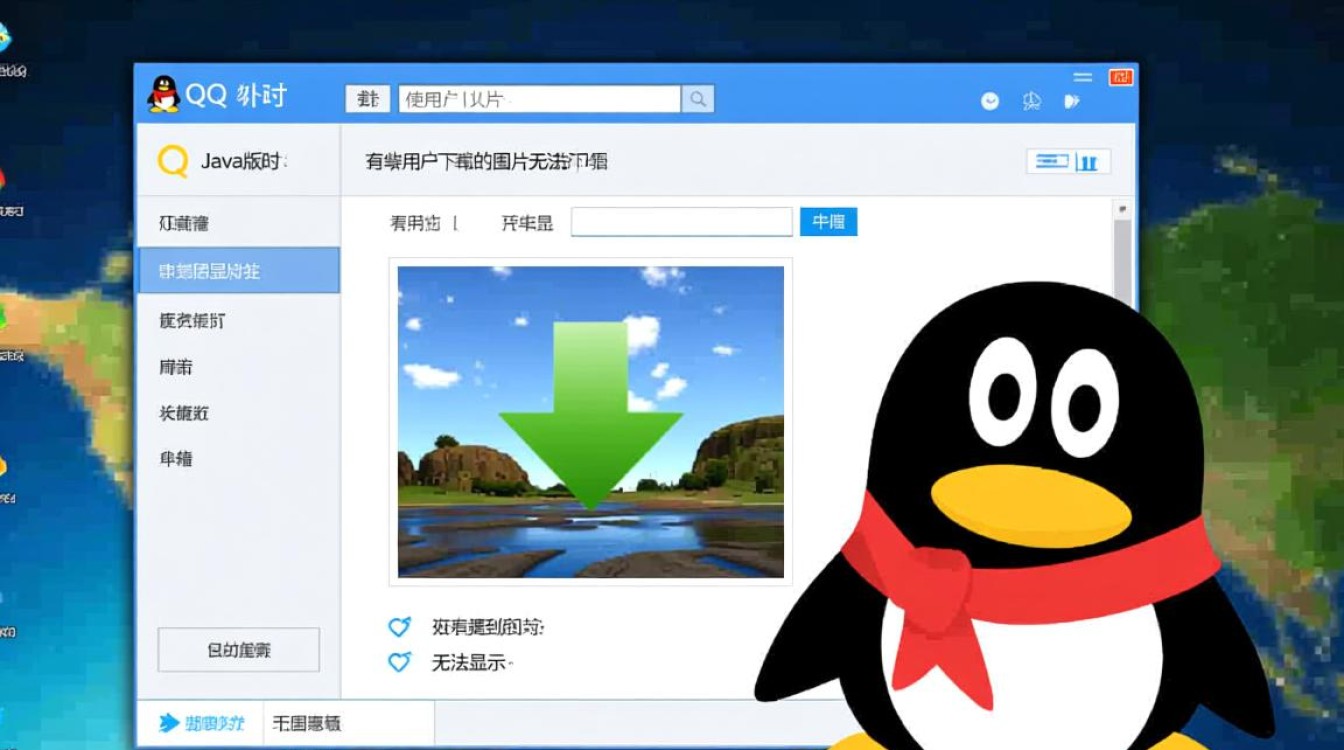Switch on the column view toggle at top right
The height and width of the screenshot is (750, 1344).
(1091, 160)
